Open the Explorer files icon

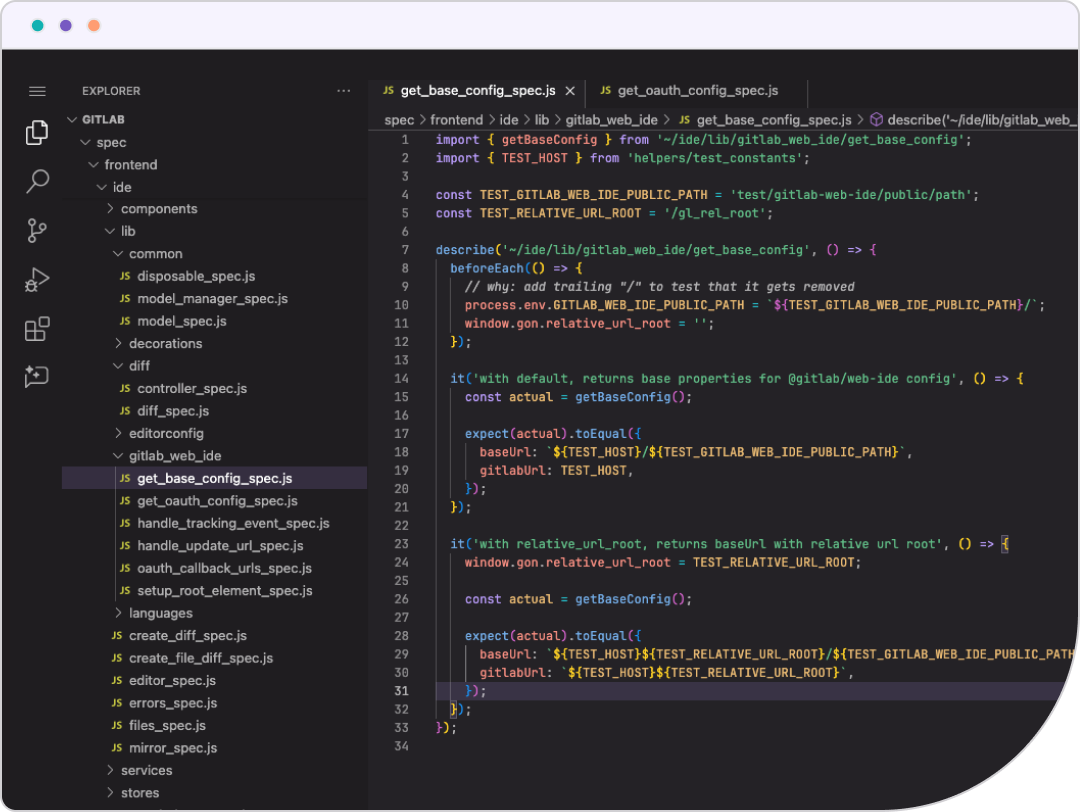tap(37, 132)
